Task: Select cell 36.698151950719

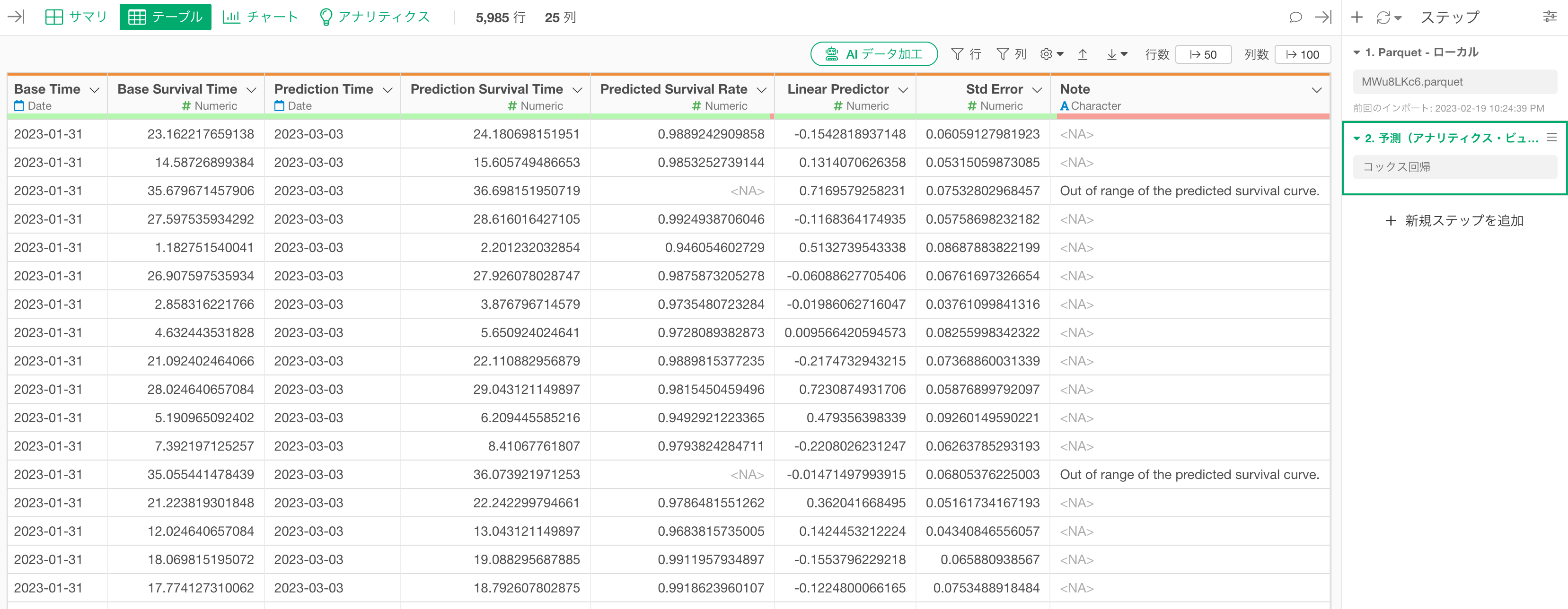Action: pos(495,191)
